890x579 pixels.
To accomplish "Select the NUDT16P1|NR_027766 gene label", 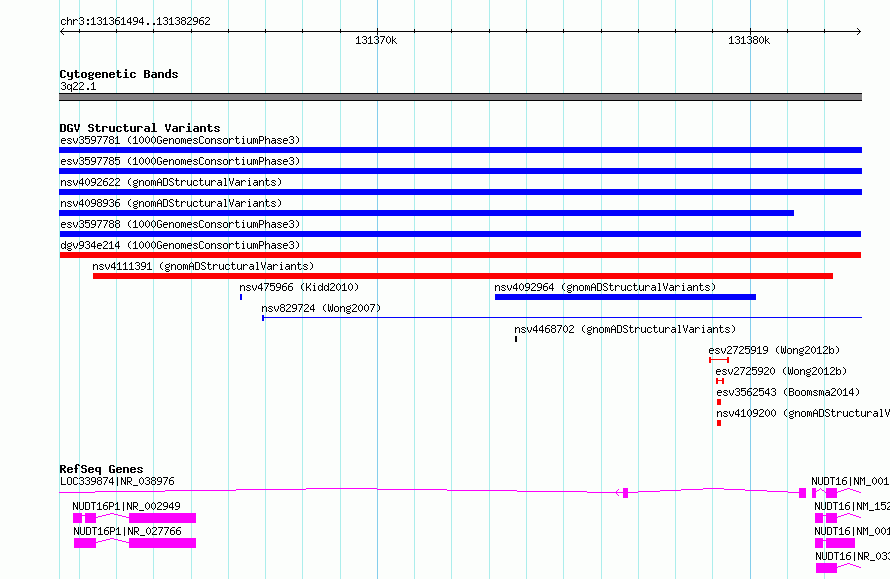I will (128, 531).
